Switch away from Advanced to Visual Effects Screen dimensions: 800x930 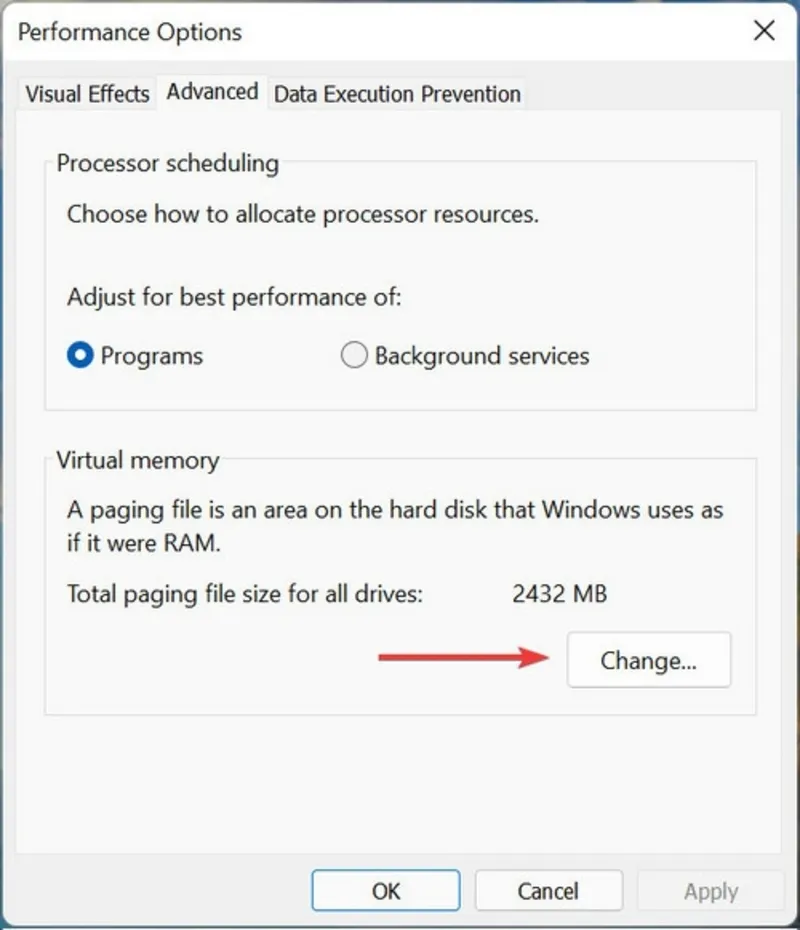(86, 93)
